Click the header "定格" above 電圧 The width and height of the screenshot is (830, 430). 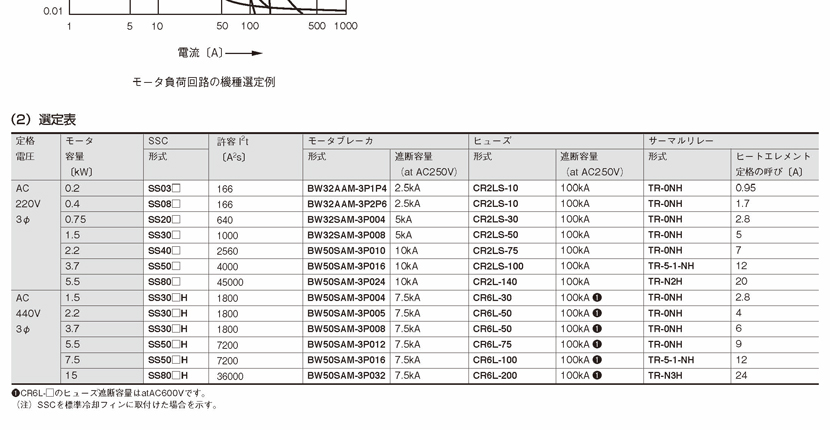(25, 141)
